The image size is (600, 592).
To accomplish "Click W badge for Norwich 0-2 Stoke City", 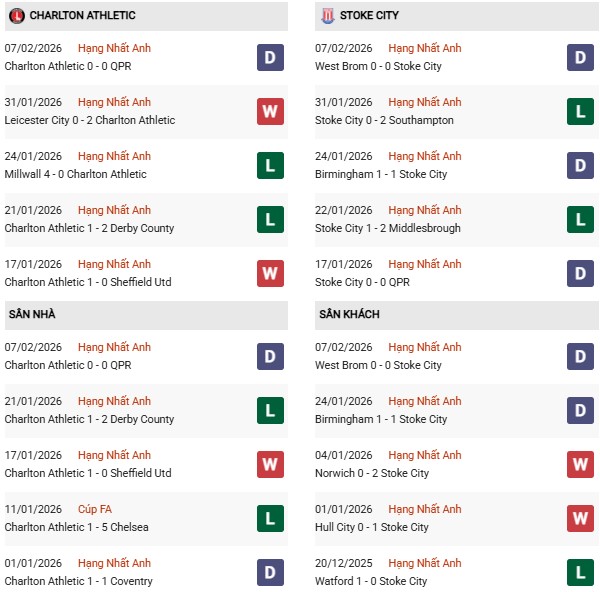I will (580, 464).
